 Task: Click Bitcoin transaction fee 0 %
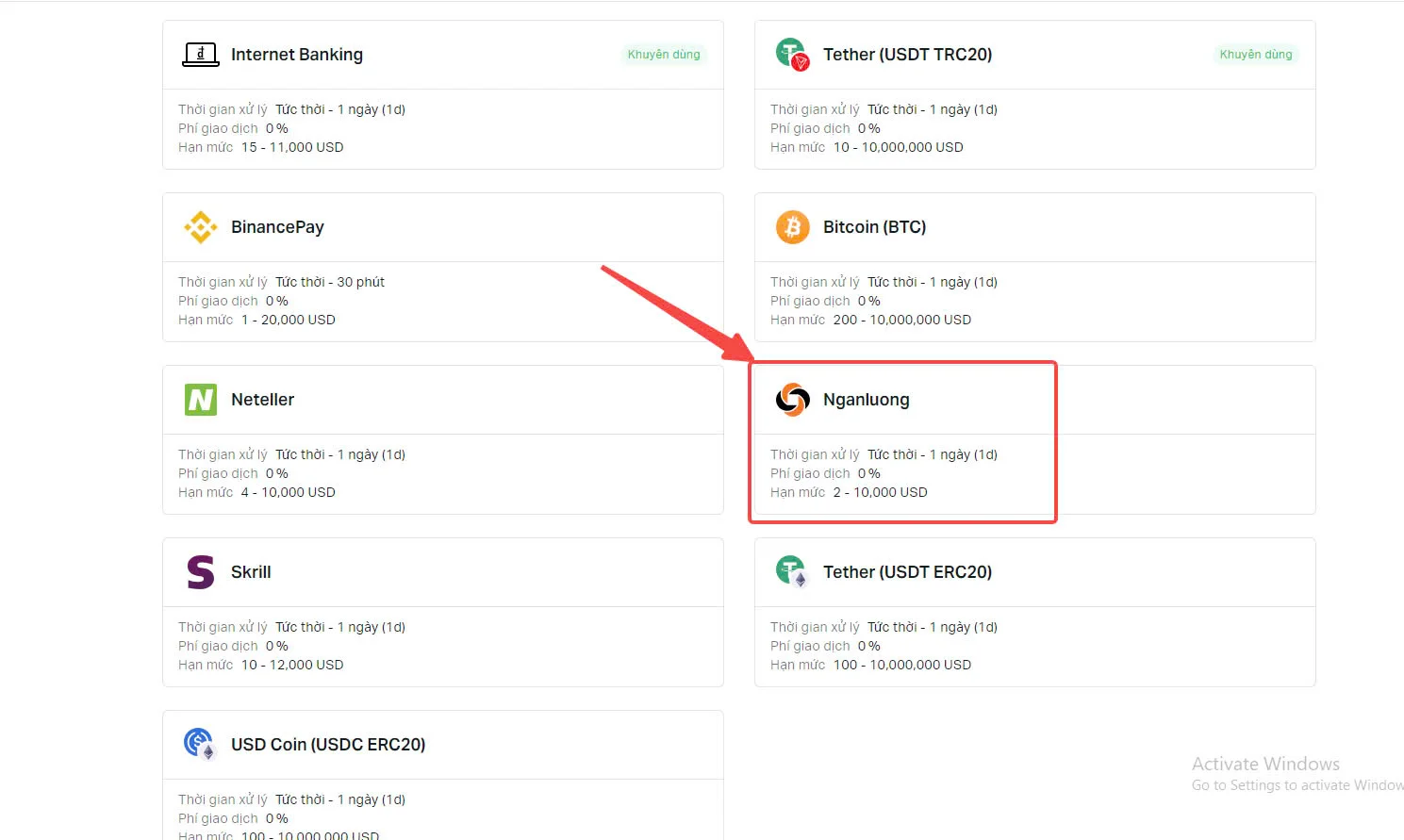pyautogui.click(x=869, y=301)
